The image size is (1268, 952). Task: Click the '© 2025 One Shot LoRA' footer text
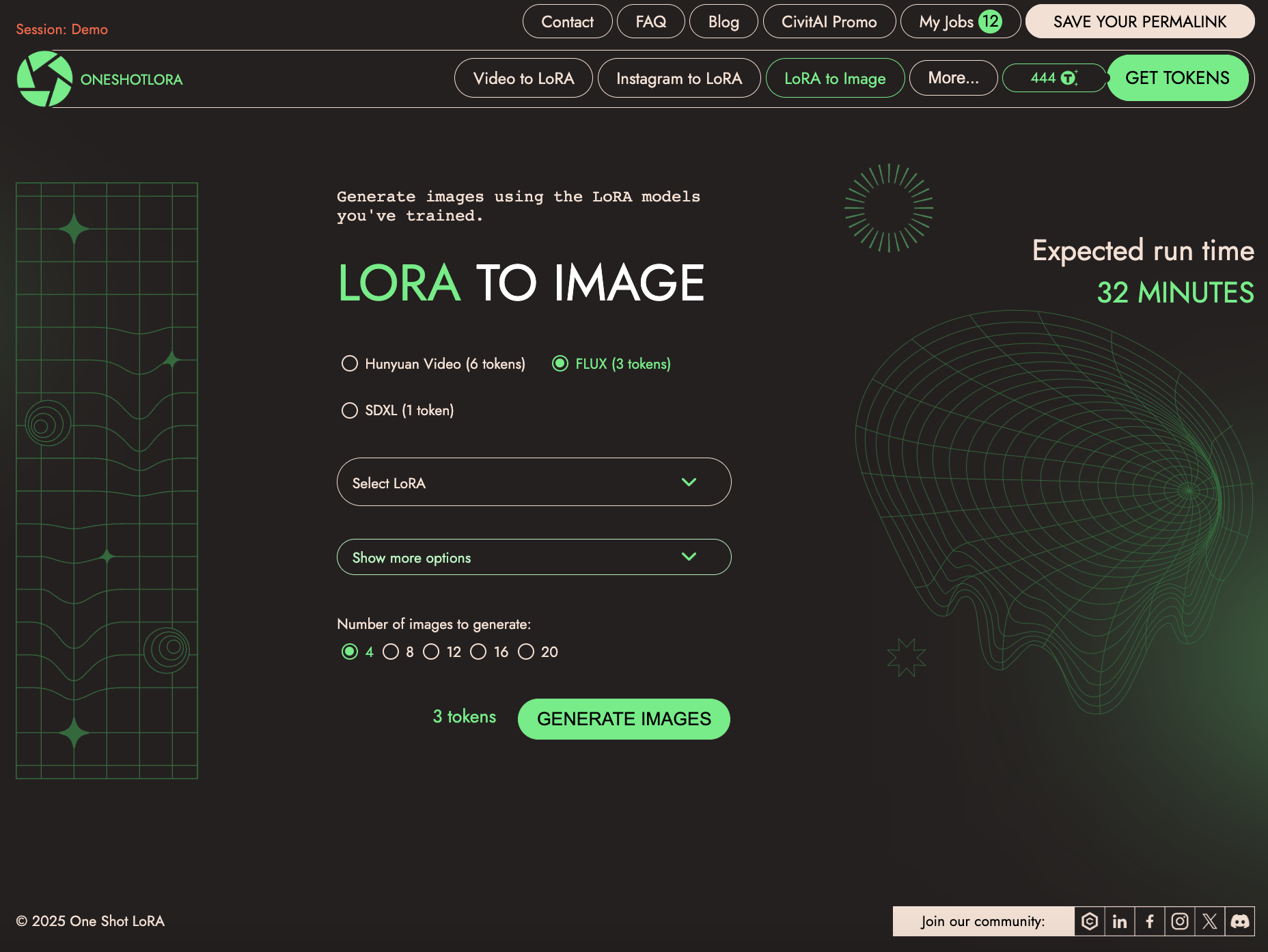click(90, 921)
